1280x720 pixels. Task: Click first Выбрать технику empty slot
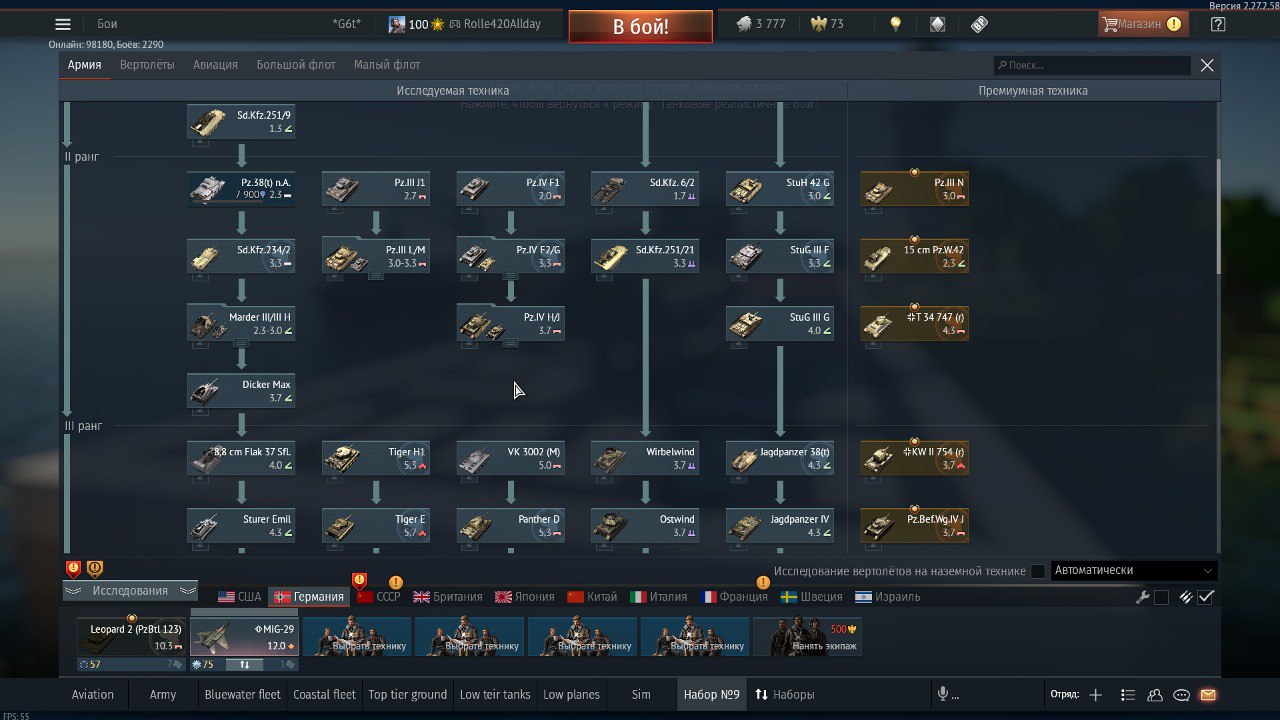(357, 637)
